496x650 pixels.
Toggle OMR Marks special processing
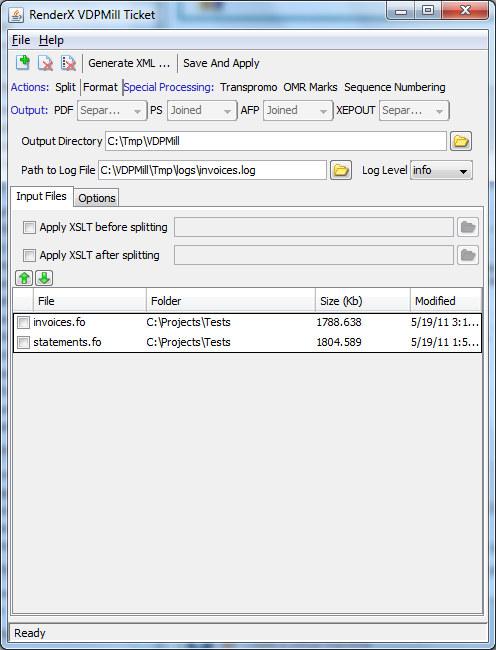[x=310, y=87]
